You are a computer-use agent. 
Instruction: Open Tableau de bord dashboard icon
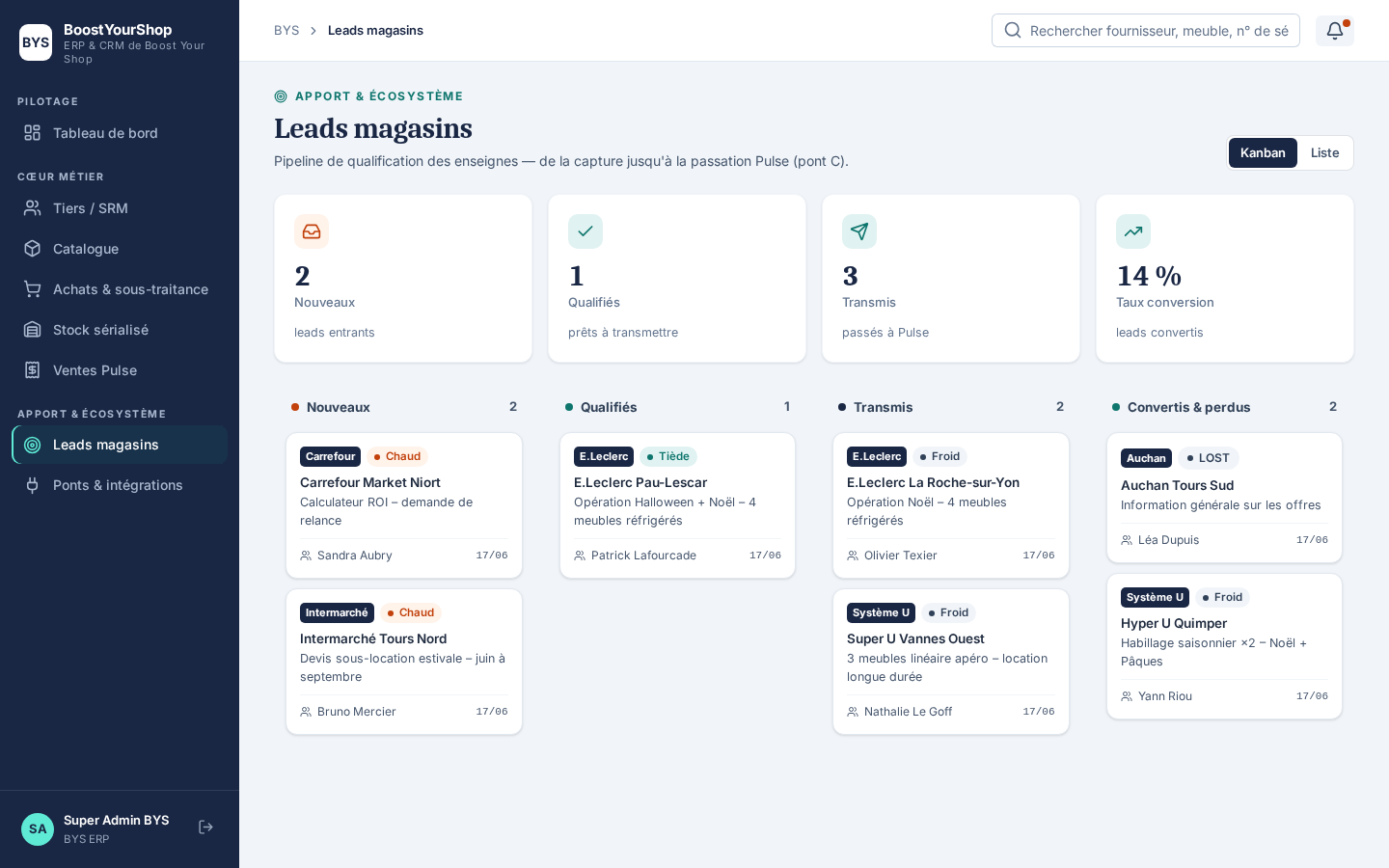click(x=33, y=133)
